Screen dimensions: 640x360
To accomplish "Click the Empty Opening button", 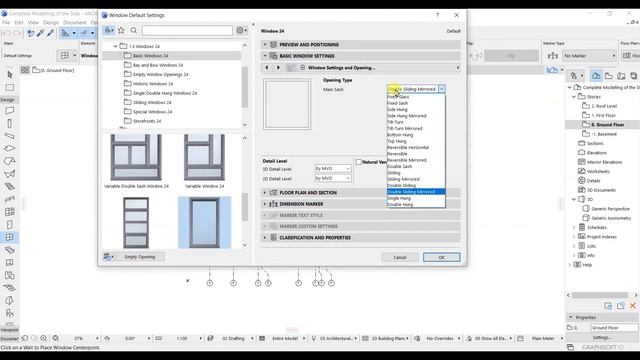I will [x=140, y=257].
